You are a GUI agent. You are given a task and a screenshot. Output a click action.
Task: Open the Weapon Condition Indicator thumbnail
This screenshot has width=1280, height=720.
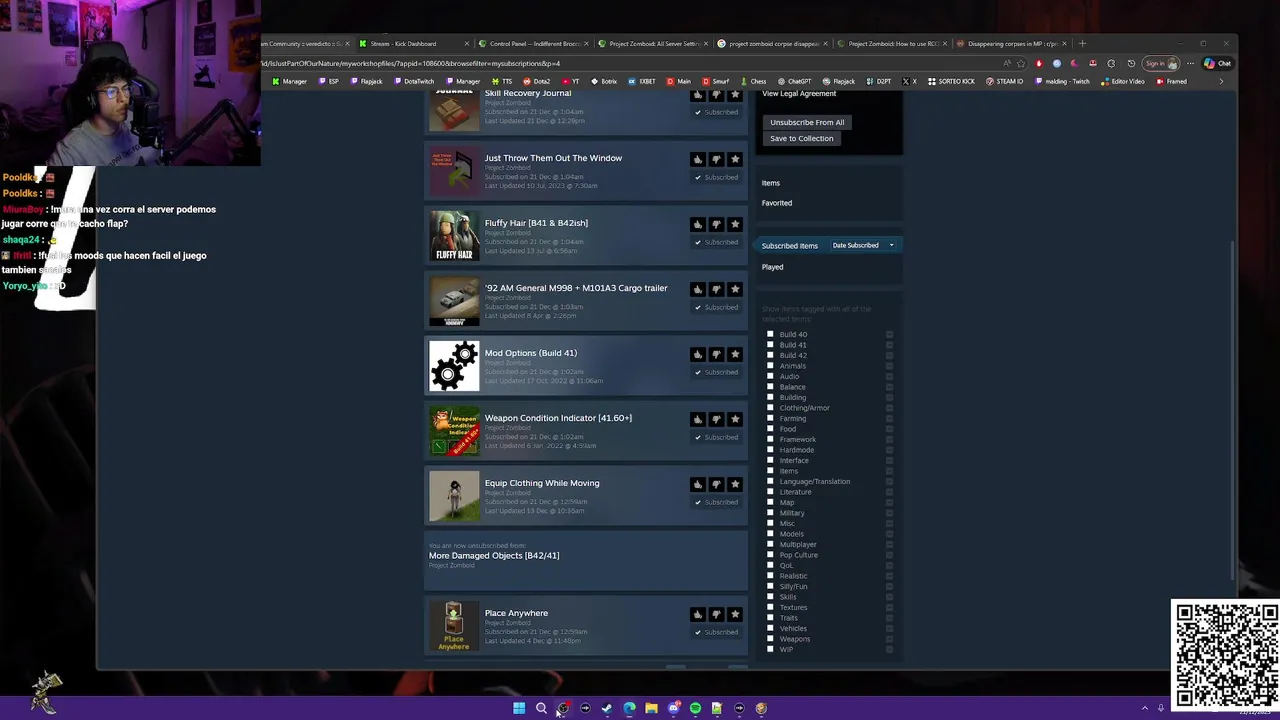454,431
